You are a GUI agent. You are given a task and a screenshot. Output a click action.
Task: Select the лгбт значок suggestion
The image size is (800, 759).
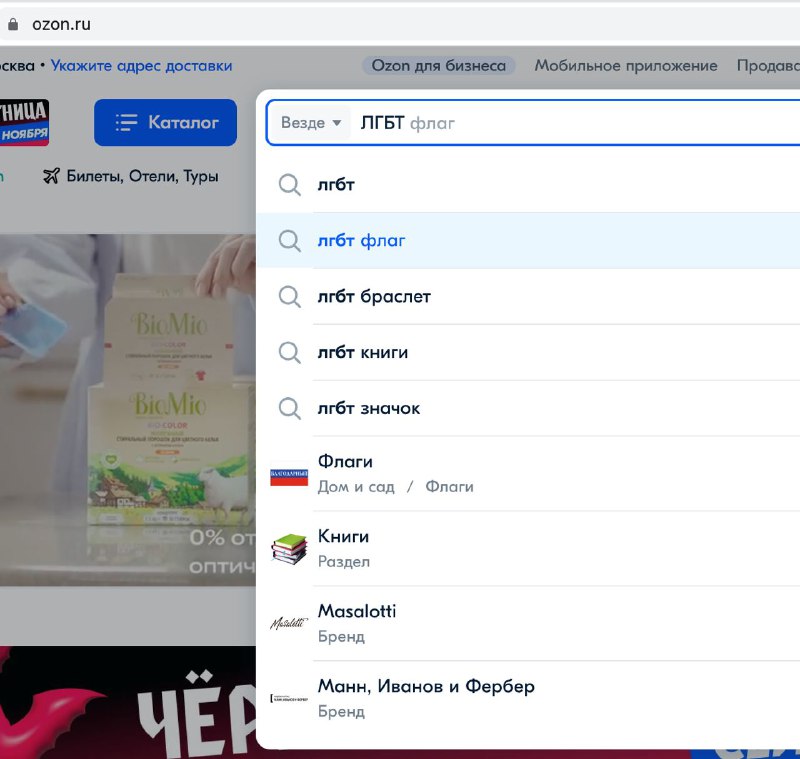528,409
